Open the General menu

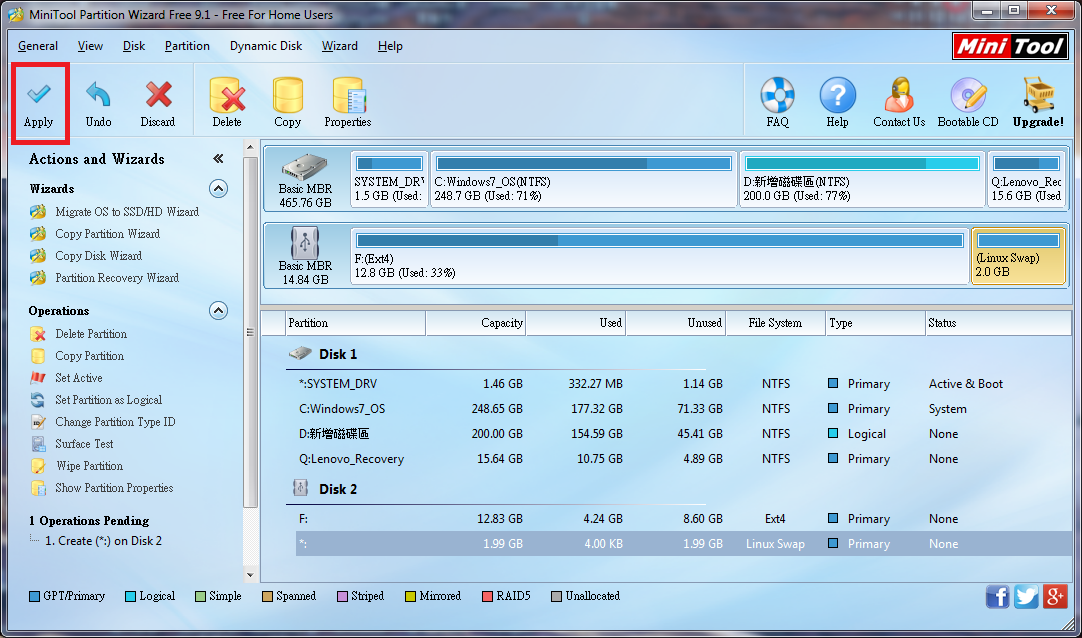tap(38, 46)
